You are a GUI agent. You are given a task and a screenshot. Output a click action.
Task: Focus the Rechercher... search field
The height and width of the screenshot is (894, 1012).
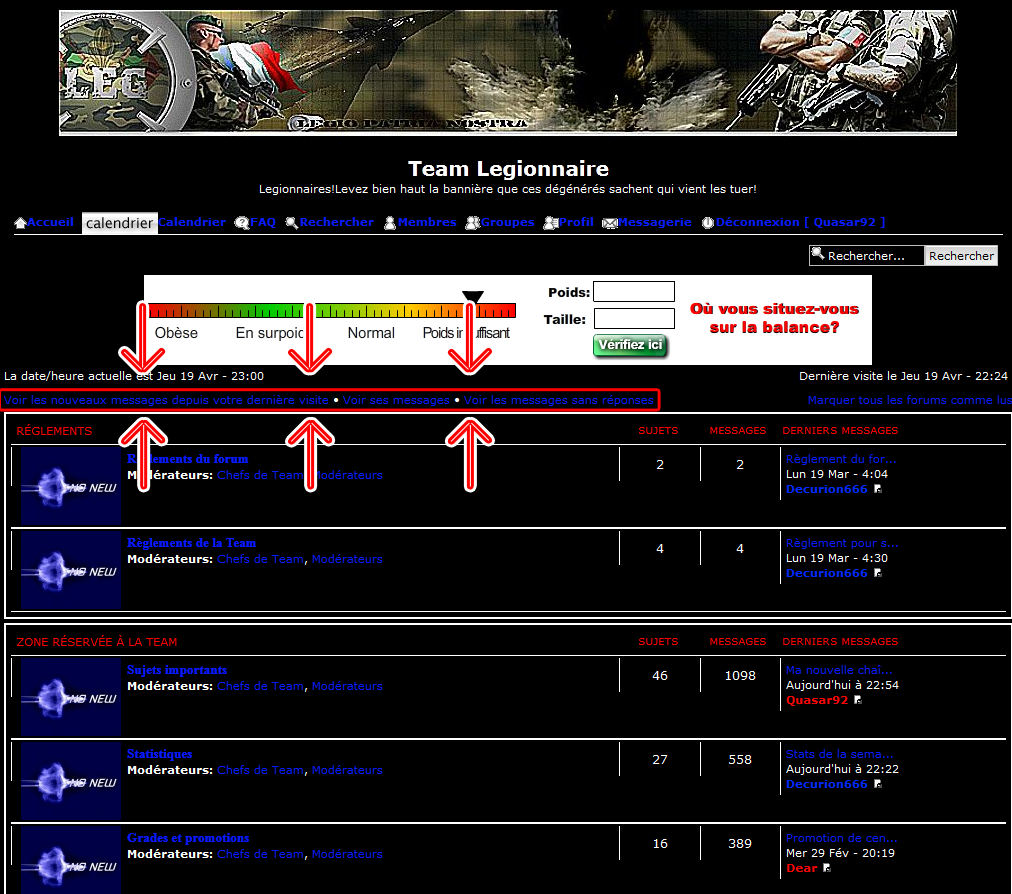tap(867, 256)
